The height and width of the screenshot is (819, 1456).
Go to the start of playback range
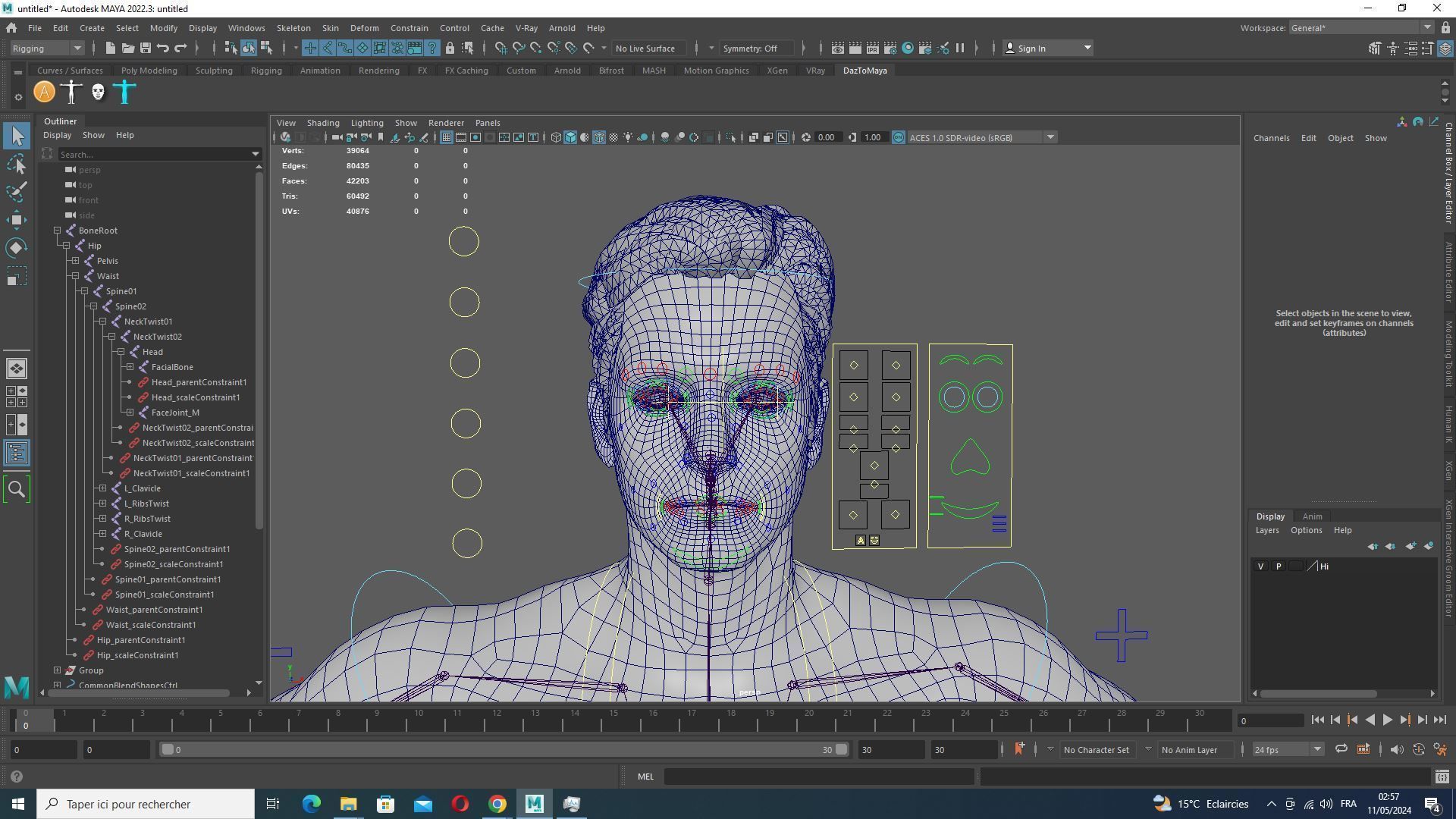[1318, 720]
